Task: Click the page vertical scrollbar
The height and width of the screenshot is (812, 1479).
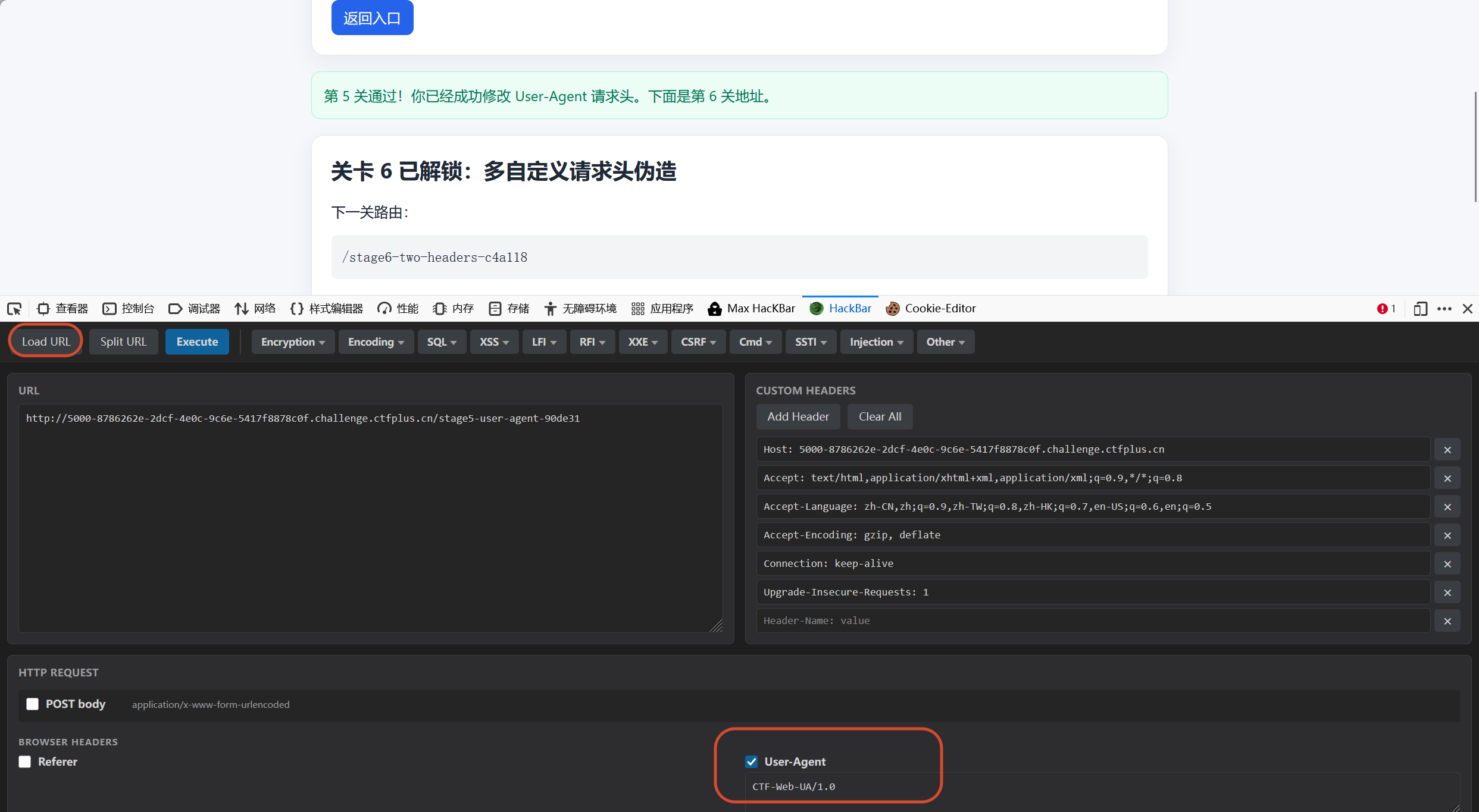Action: click(x=1475, y=146)
